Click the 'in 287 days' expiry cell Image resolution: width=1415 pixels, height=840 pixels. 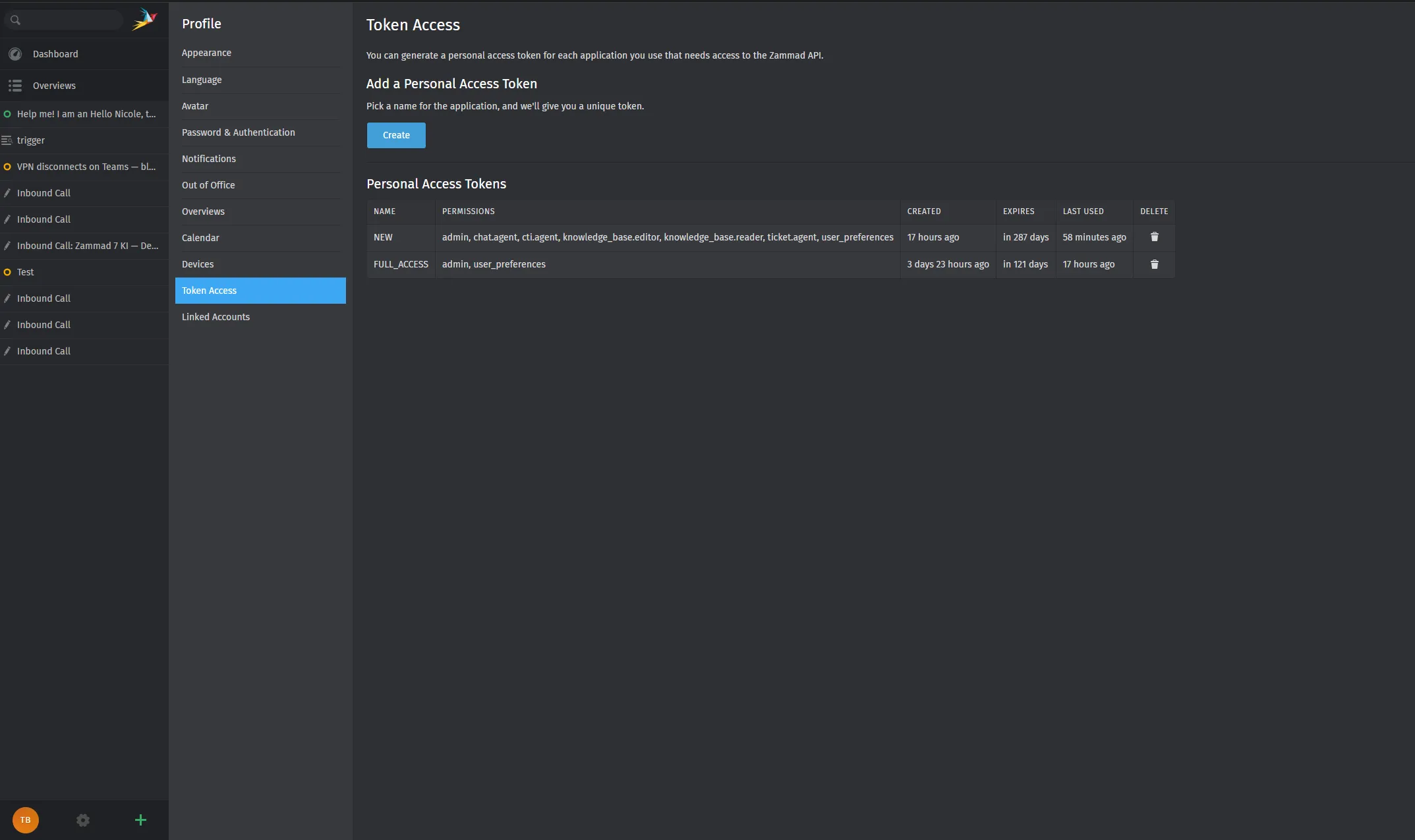point(1025,237)
